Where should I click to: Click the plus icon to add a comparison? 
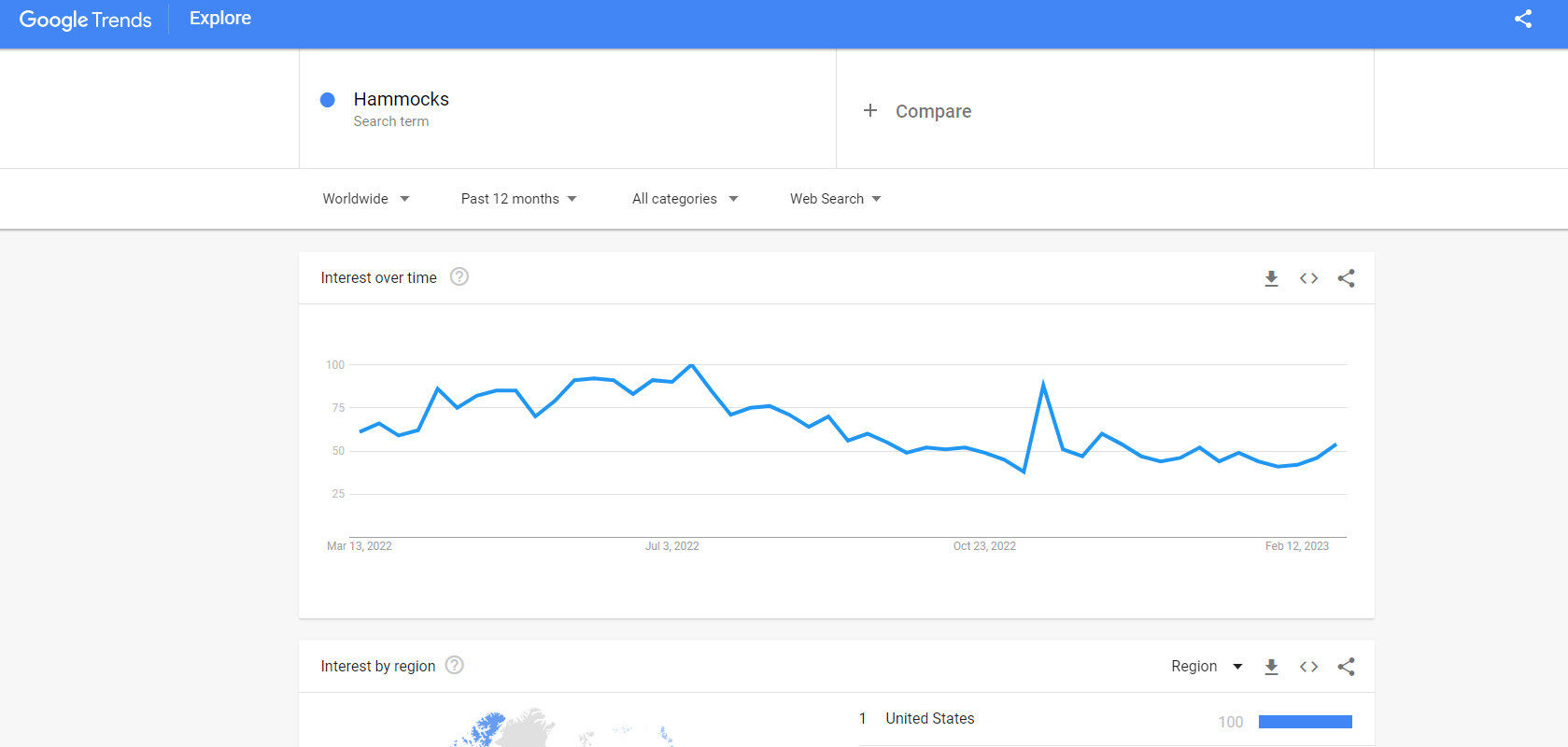pos(870,110)
